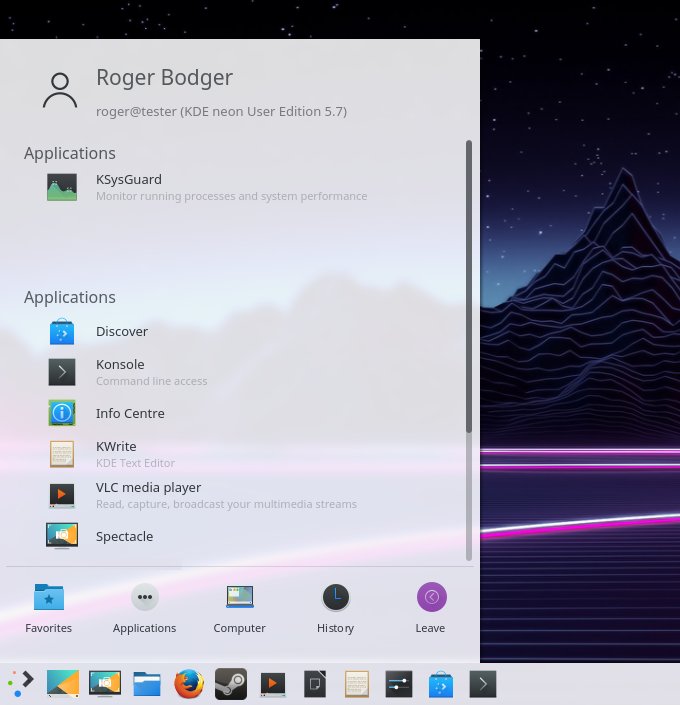Click the roger@tester KDE neon subtitle text
The image size is (680, 705).
221,112
